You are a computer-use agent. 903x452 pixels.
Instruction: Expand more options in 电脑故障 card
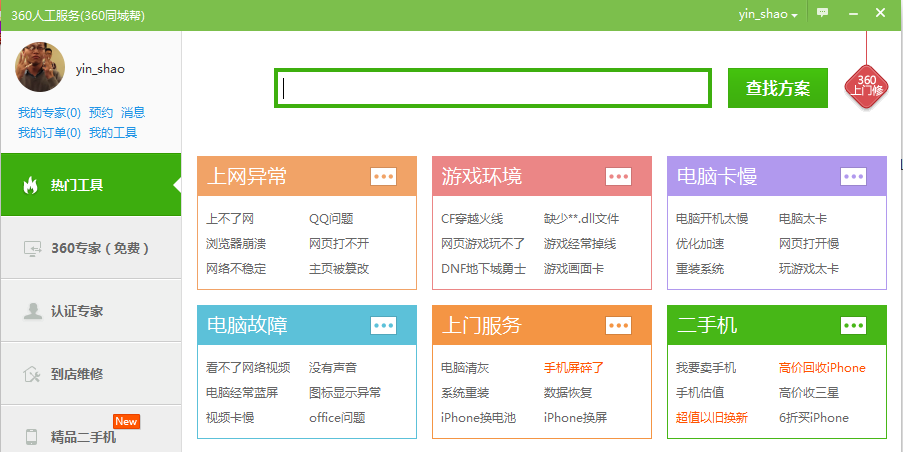[x=384, y=325]
